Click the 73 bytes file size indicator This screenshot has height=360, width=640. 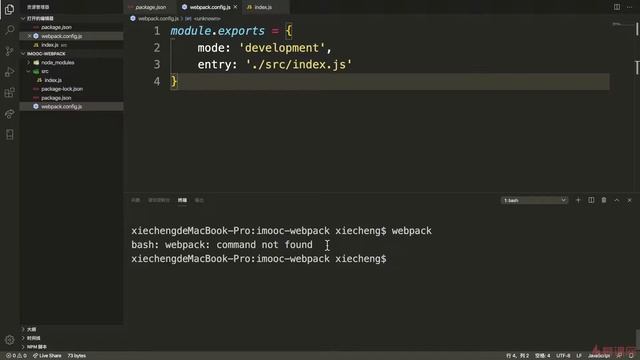tap(76, 356)
